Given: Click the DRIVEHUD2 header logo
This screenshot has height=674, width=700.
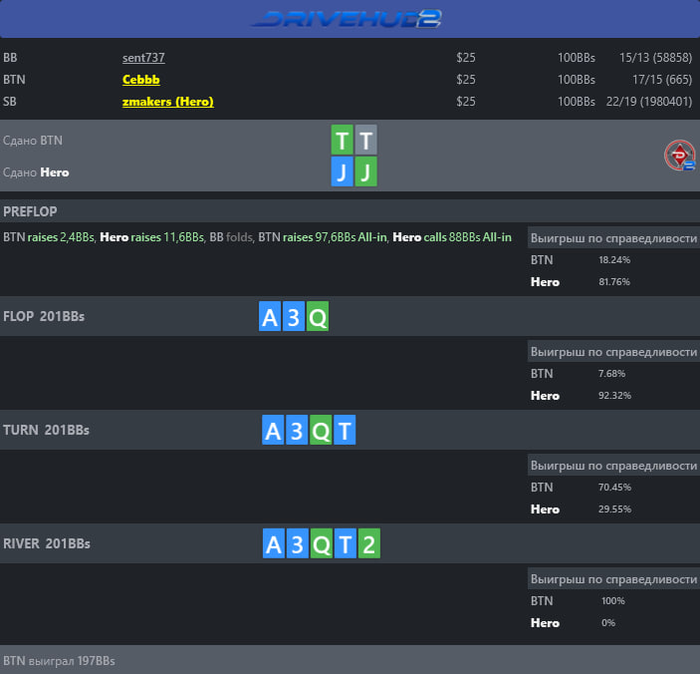Looking at the screenshot, I should pyautogui.click(x=346, y=19).
